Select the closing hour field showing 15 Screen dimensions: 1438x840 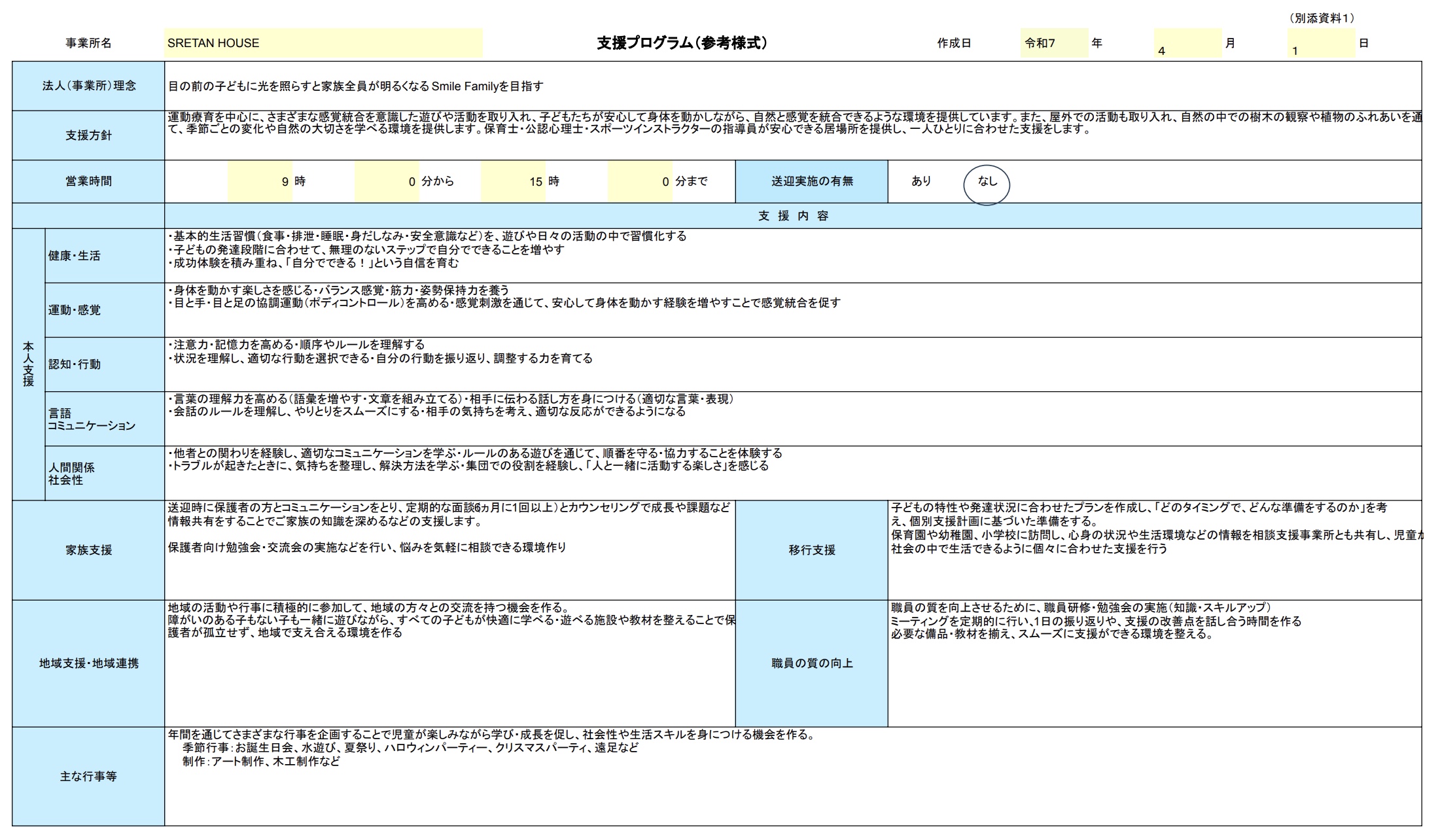pos(513,181)
